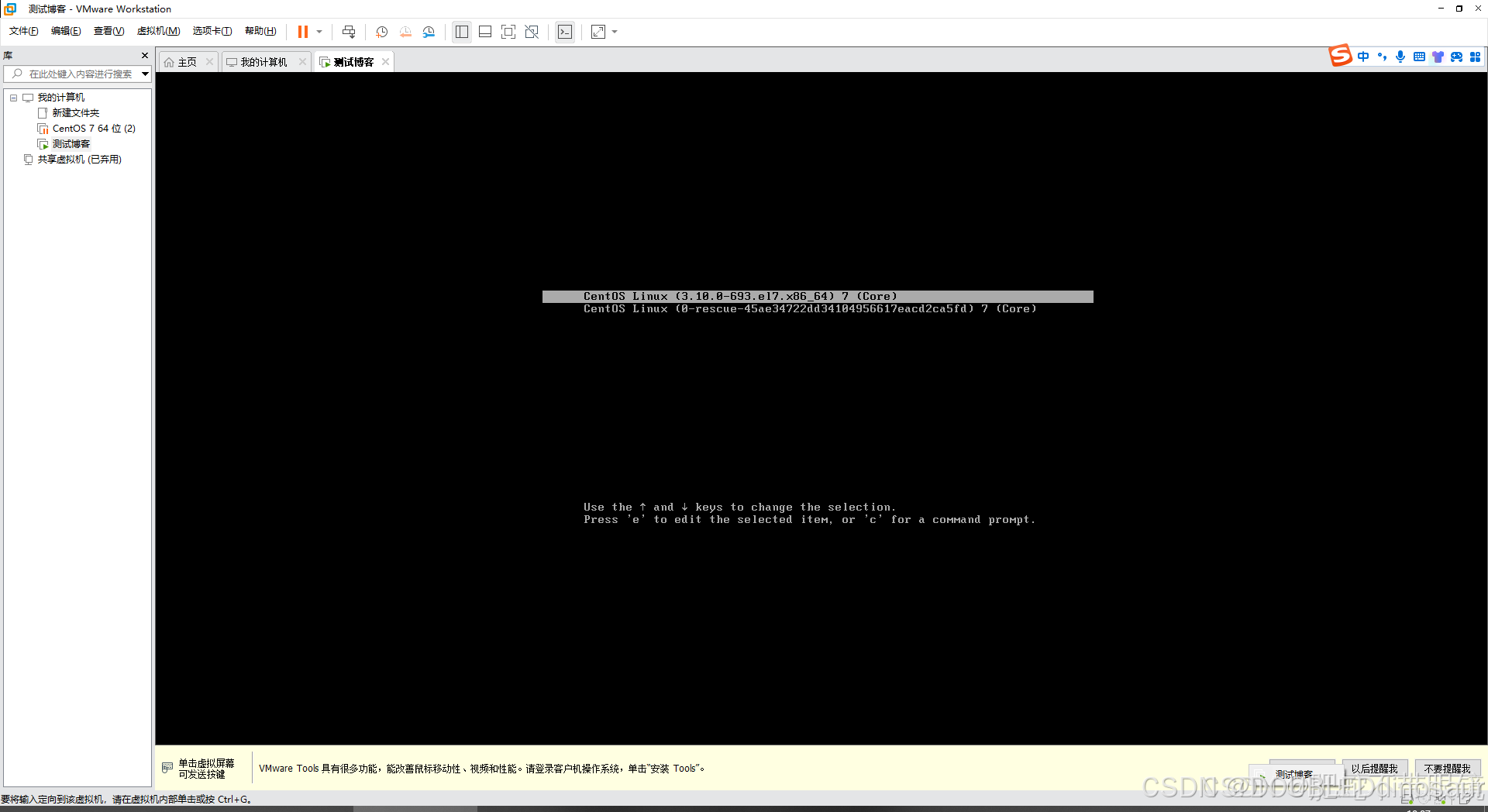This screenshot has width=1488, height=812.
Task: Switch to the 主页 tab
Action: 188,62
